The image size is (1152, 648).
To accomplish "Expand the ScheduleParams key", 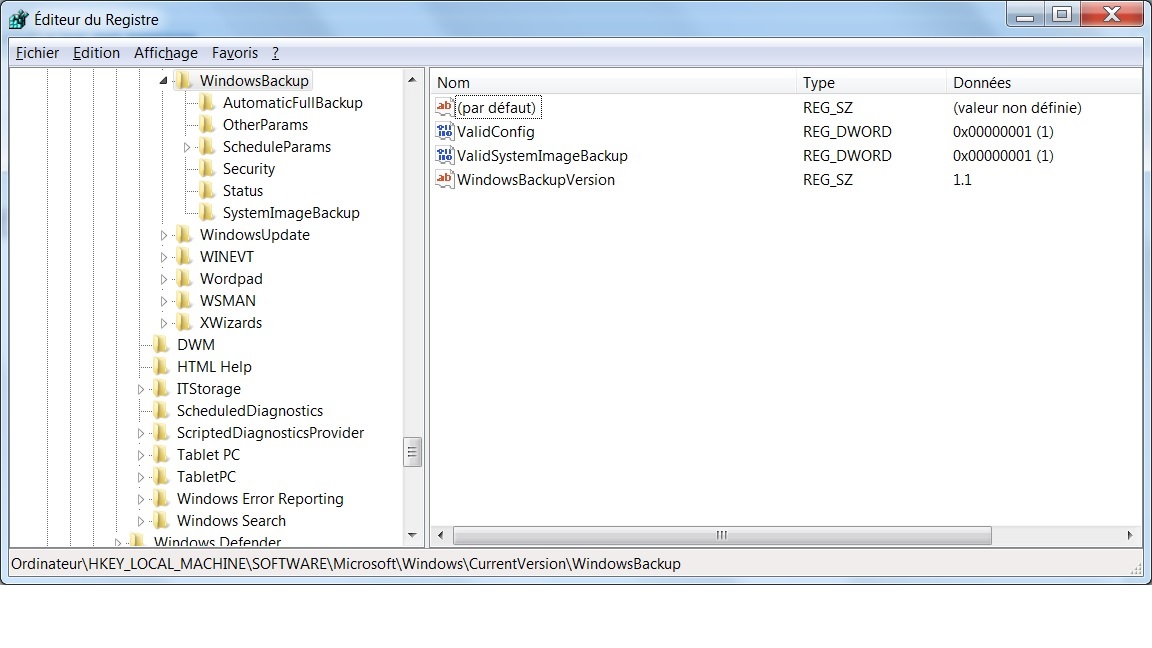I will (187, 147).
